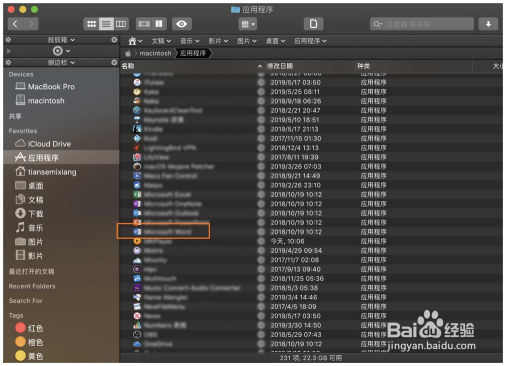Open the home favorites dropdown
The image size is (506, 366).
point(135,41)
